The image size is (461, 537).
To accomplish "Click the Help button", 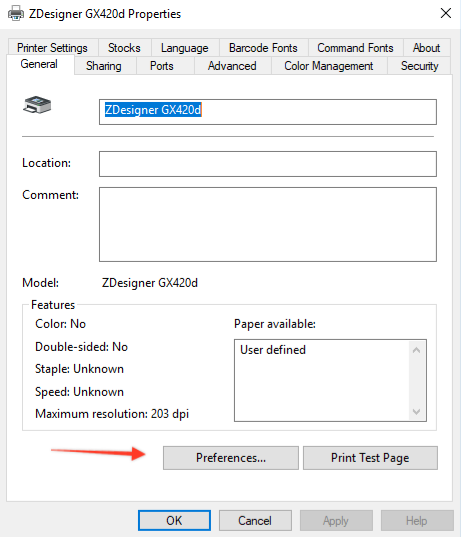I will tap(417, 521).
